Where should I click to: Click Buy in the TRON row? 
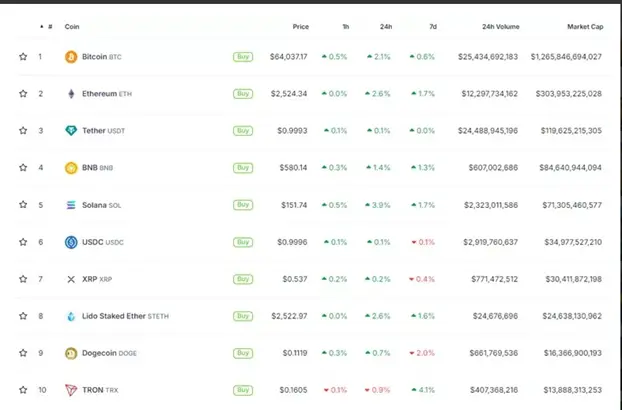pyautogui.click(x=243, y=390)
